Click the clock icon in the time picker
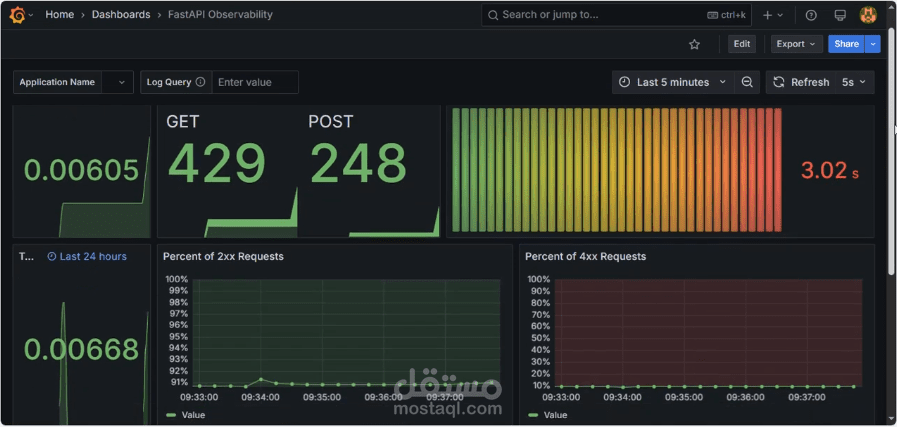 click(x=625, y=82)
